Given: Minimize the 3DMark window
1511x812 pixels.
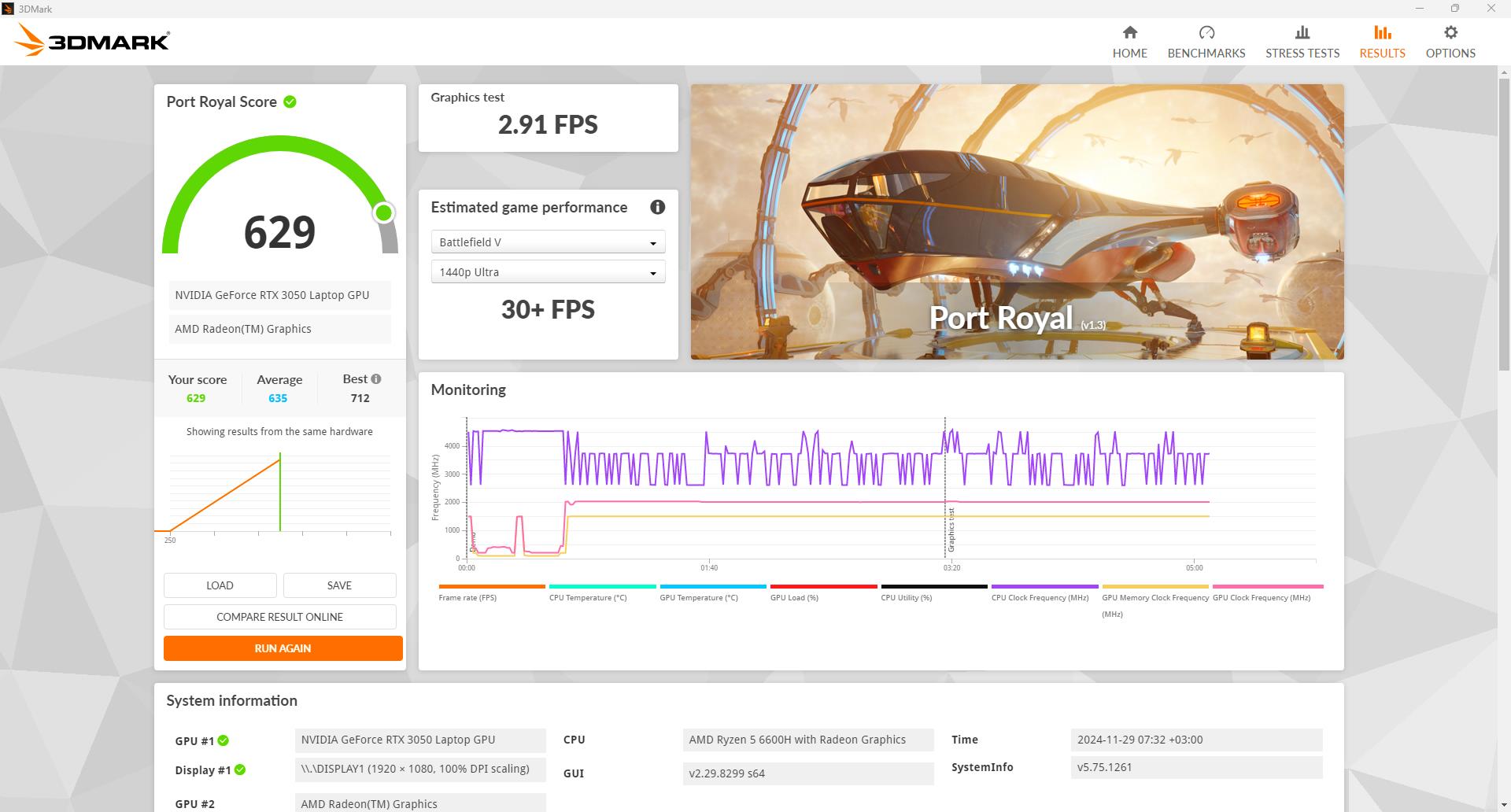Looking at the screenshot, I should point(1420,9).
